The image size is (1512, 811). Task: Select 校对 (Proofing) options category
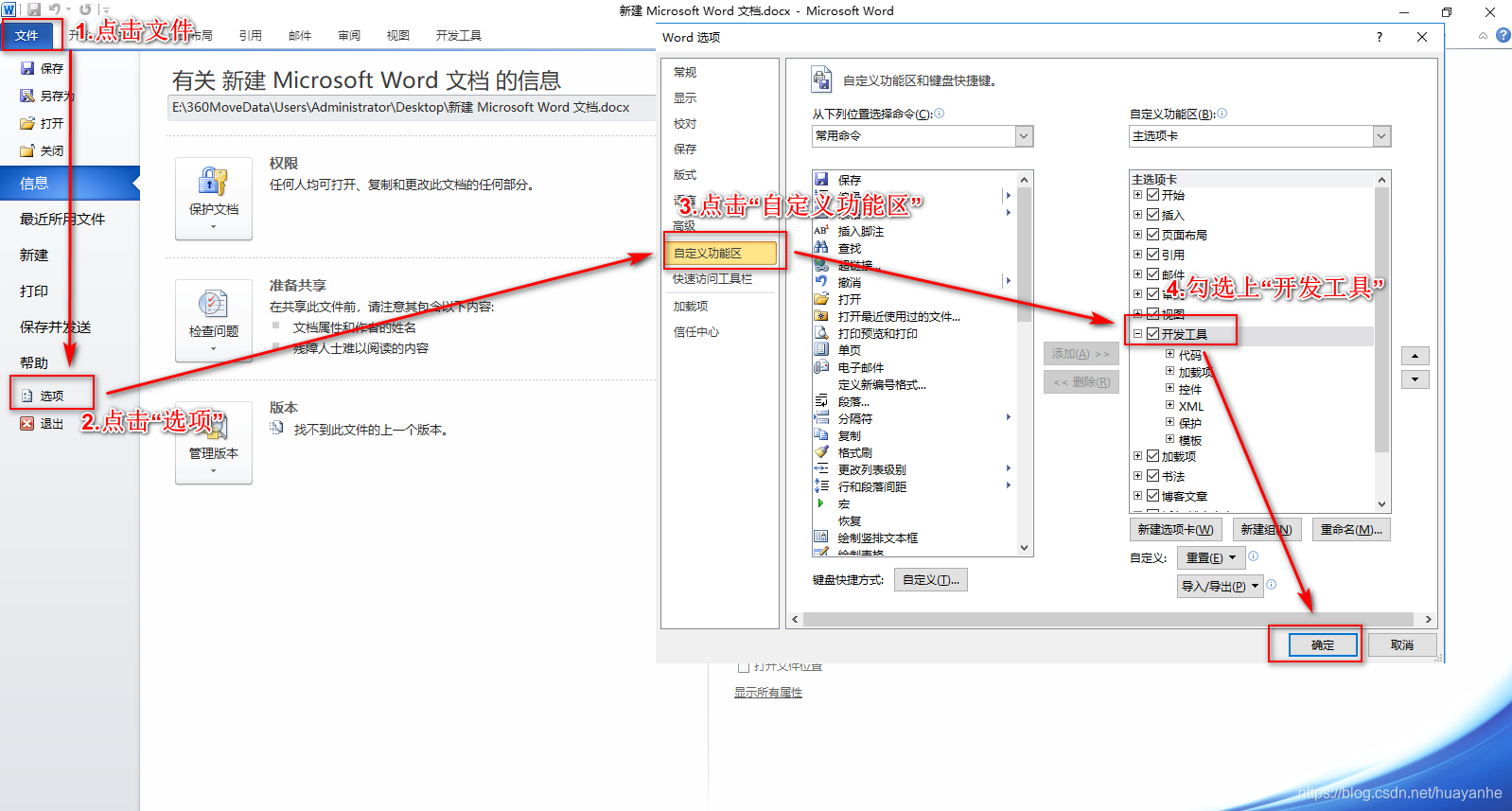pos(685,123)
